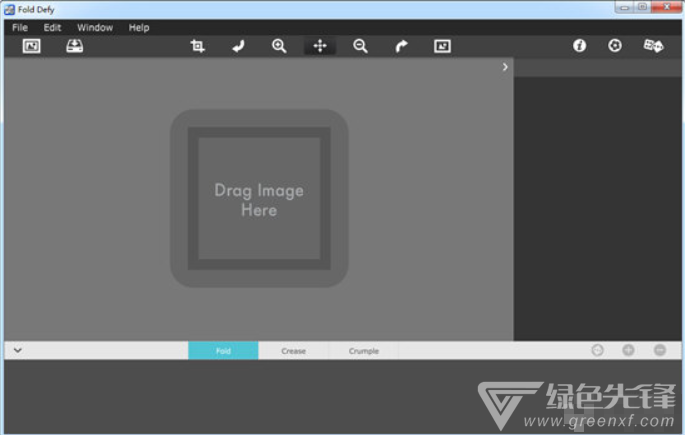
Task: Collapse the right side panel chevron
Action: (505, 67)
